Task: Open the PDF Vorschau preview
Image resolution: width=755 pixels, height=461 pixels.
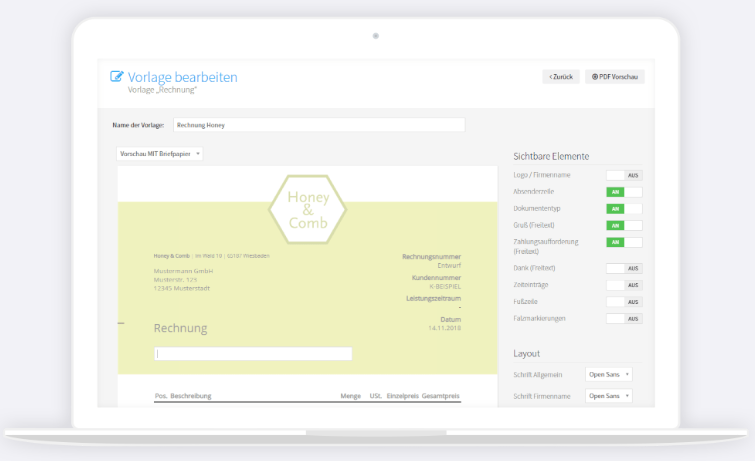Action: 614,76
